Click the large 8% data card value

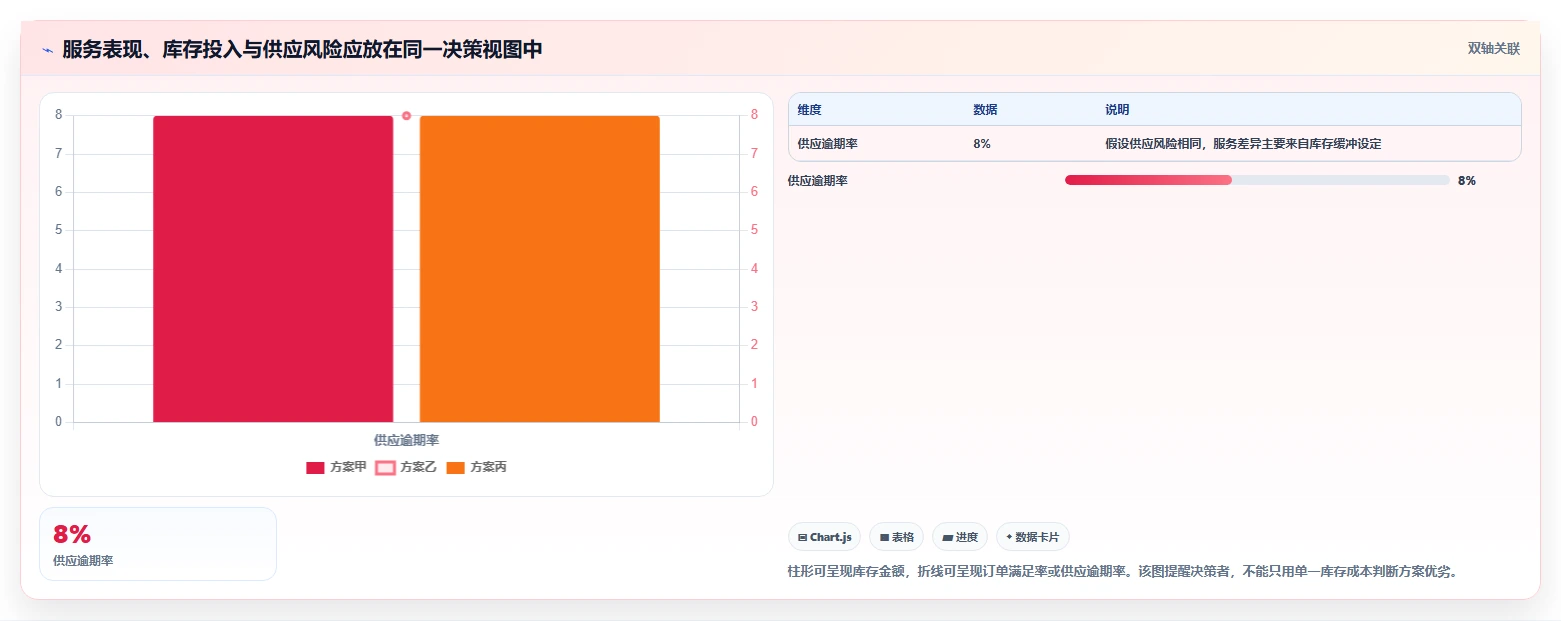[x=72, y=535]
